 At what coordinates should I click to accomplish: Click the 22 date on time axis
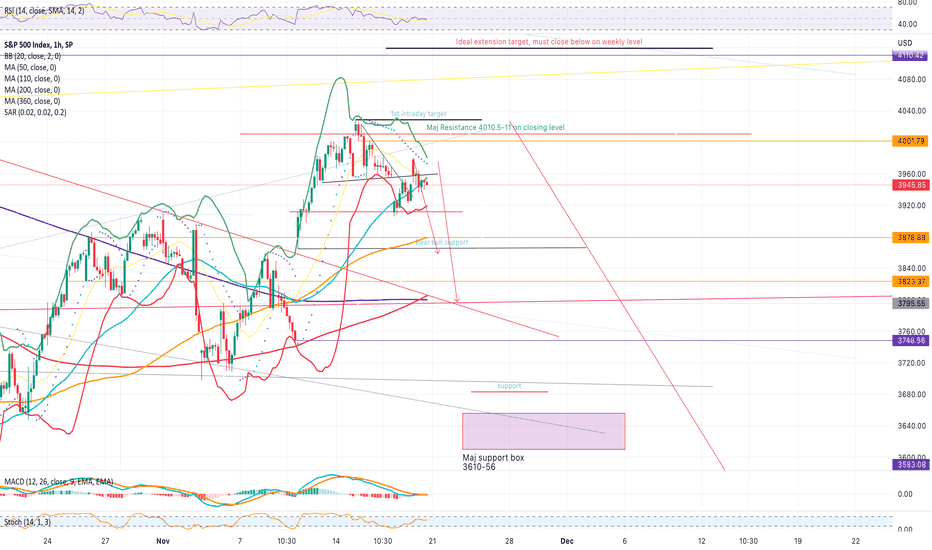pyautogui.click(x=855, y=541)
